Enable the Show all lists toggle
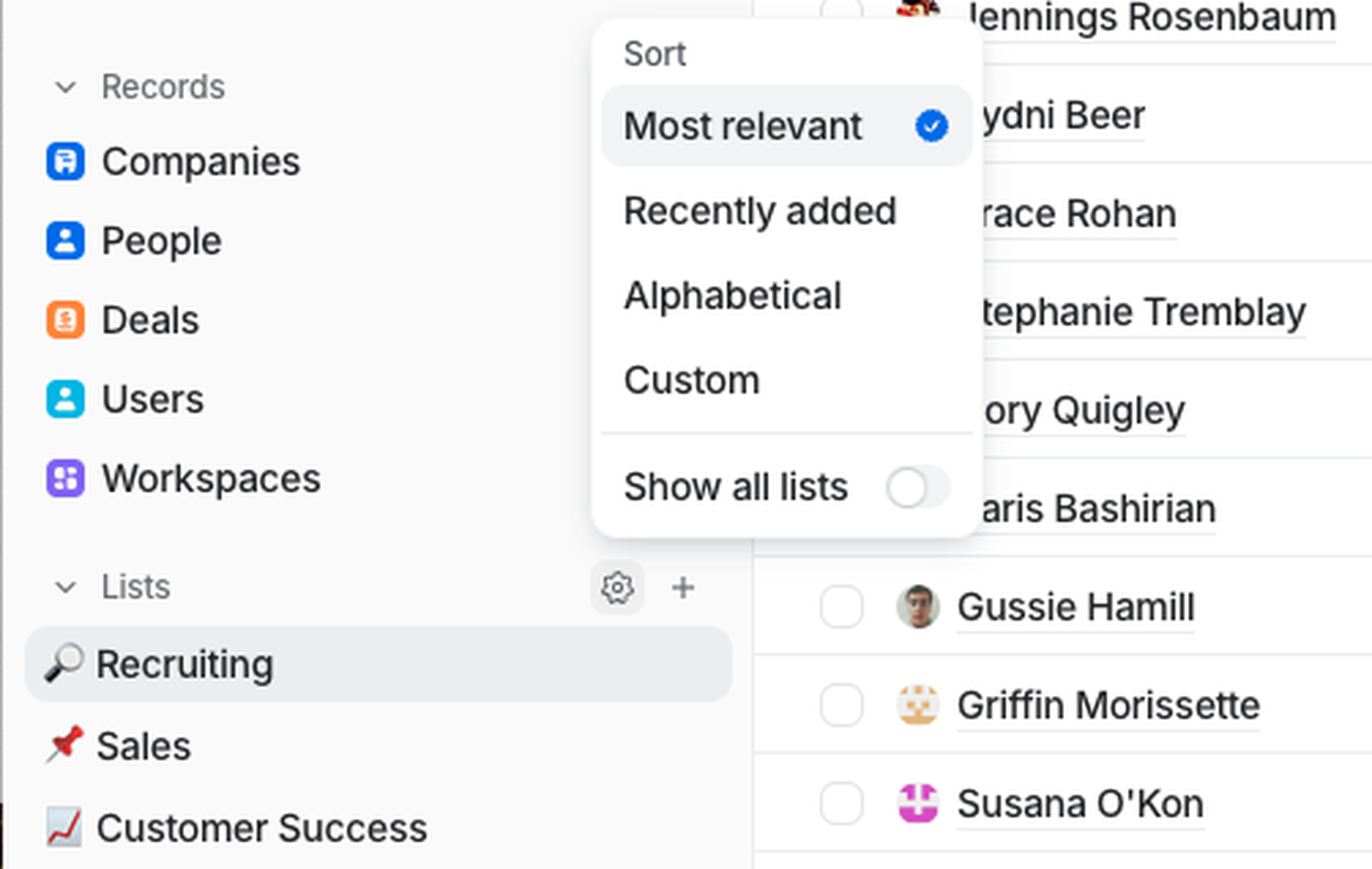Screen dimensions: 1372x869 pos(917,488)
